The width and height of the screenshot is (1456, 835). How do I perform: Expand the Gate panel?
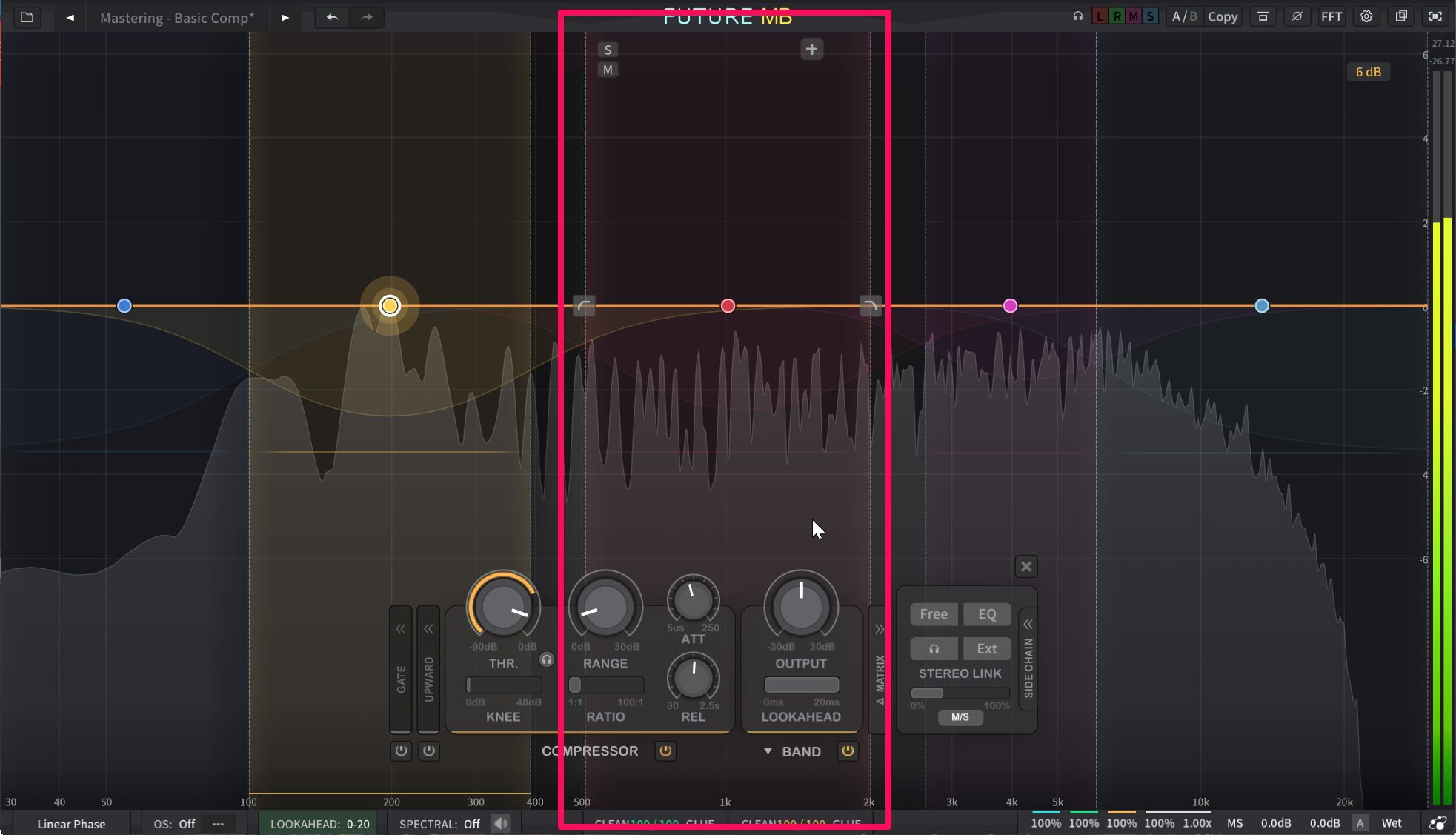pos(401,629)
